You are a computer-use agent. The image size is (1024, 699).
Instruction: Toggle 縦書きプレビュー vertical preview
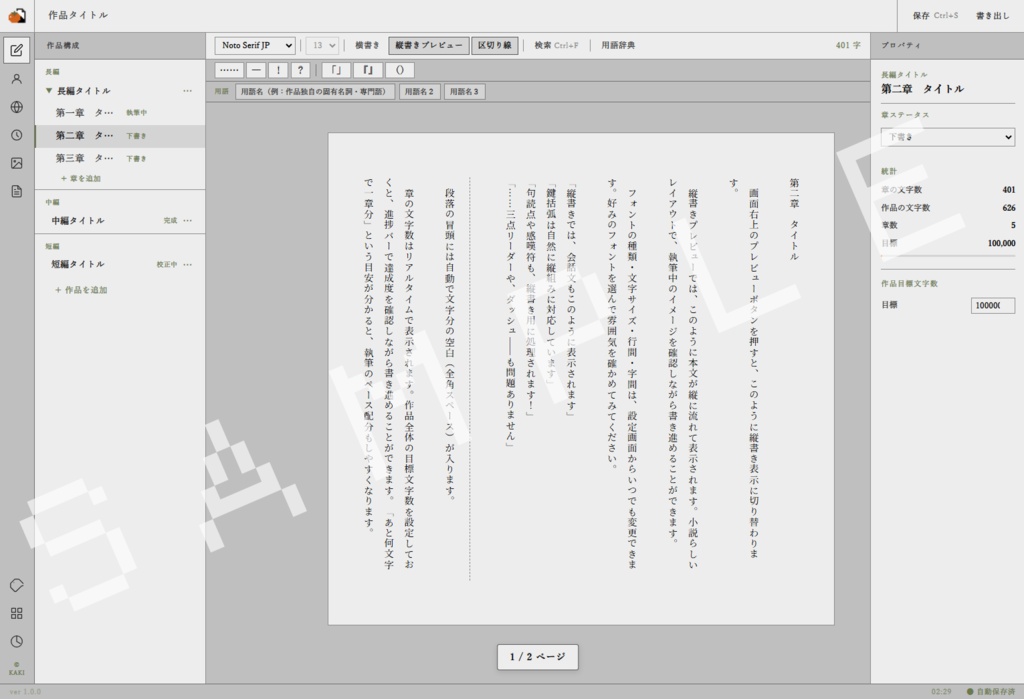tap(429, 45)
